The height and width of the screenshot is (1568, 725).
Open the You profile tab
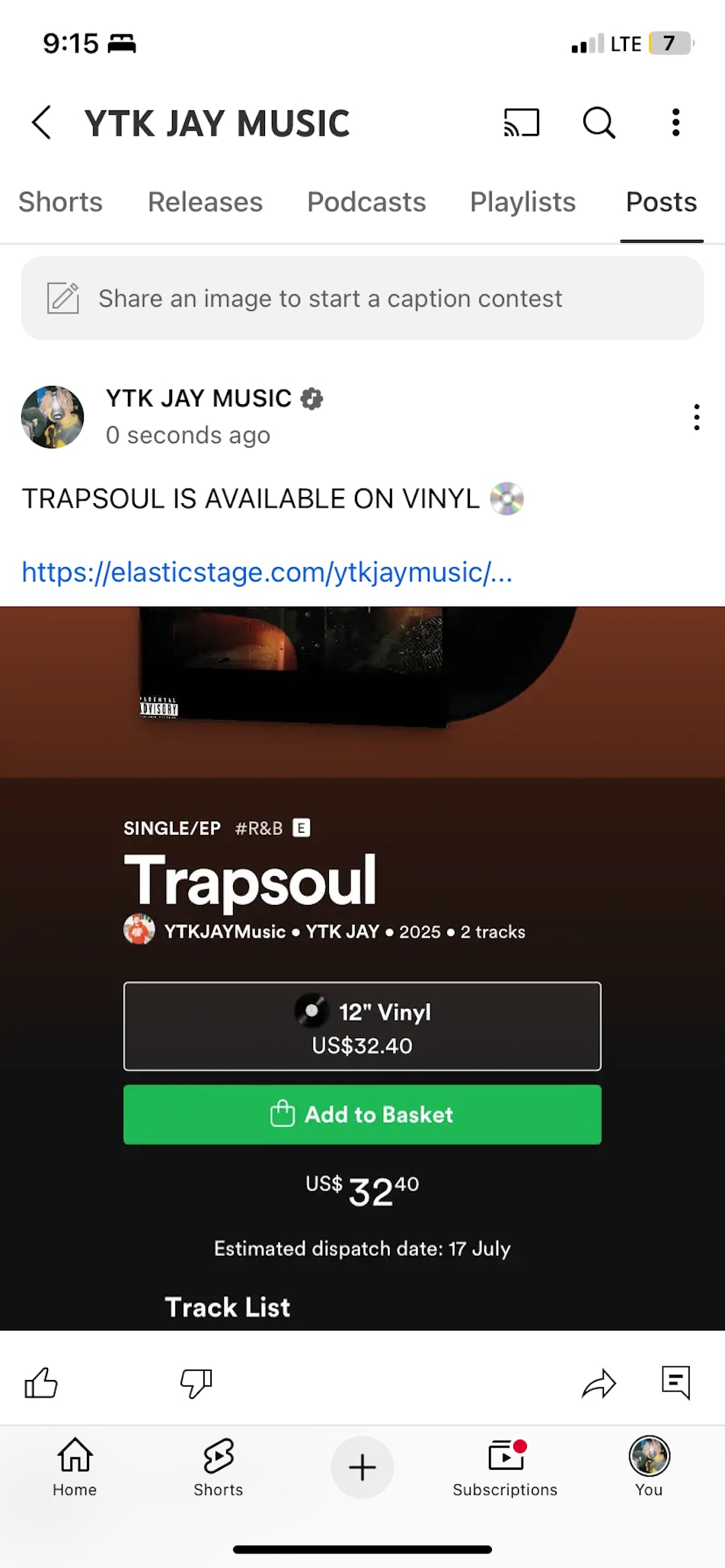click(649, 1467)
